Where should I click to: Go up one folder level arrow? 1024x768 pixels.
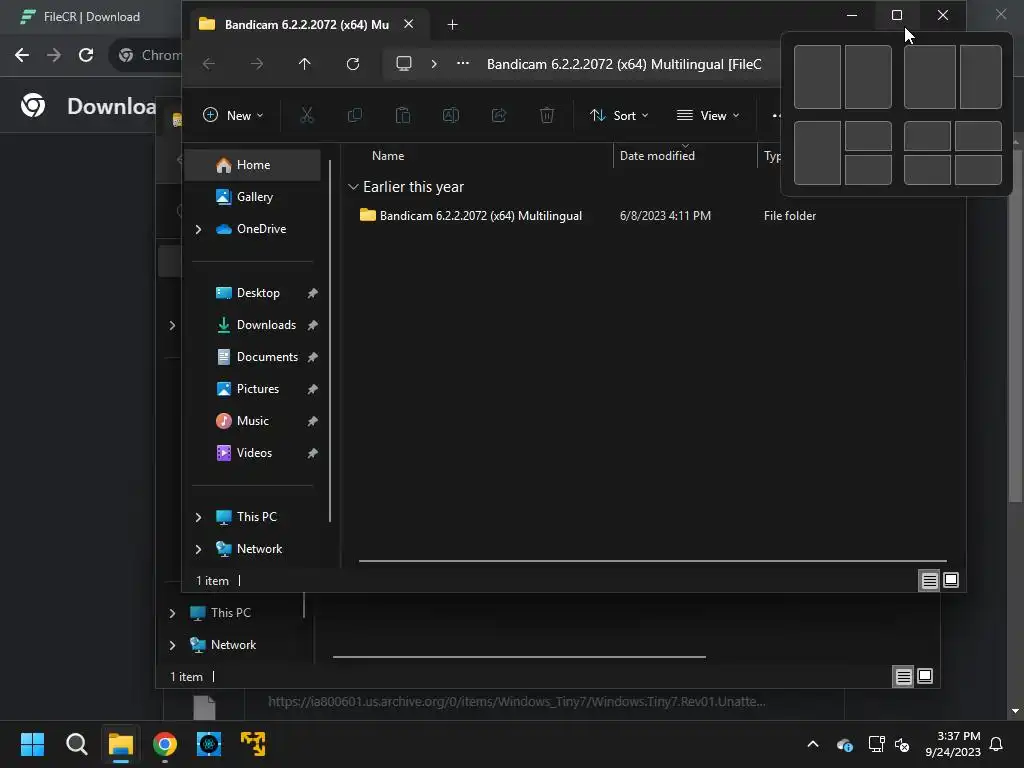point(304,64)
